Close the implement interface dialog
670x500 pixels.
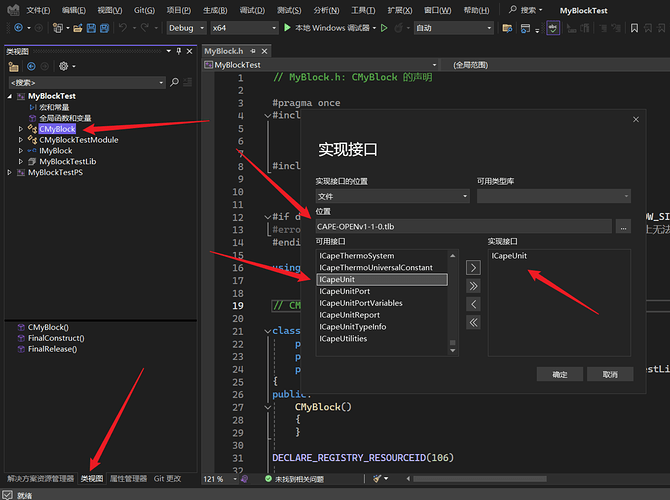click(636, 119)
